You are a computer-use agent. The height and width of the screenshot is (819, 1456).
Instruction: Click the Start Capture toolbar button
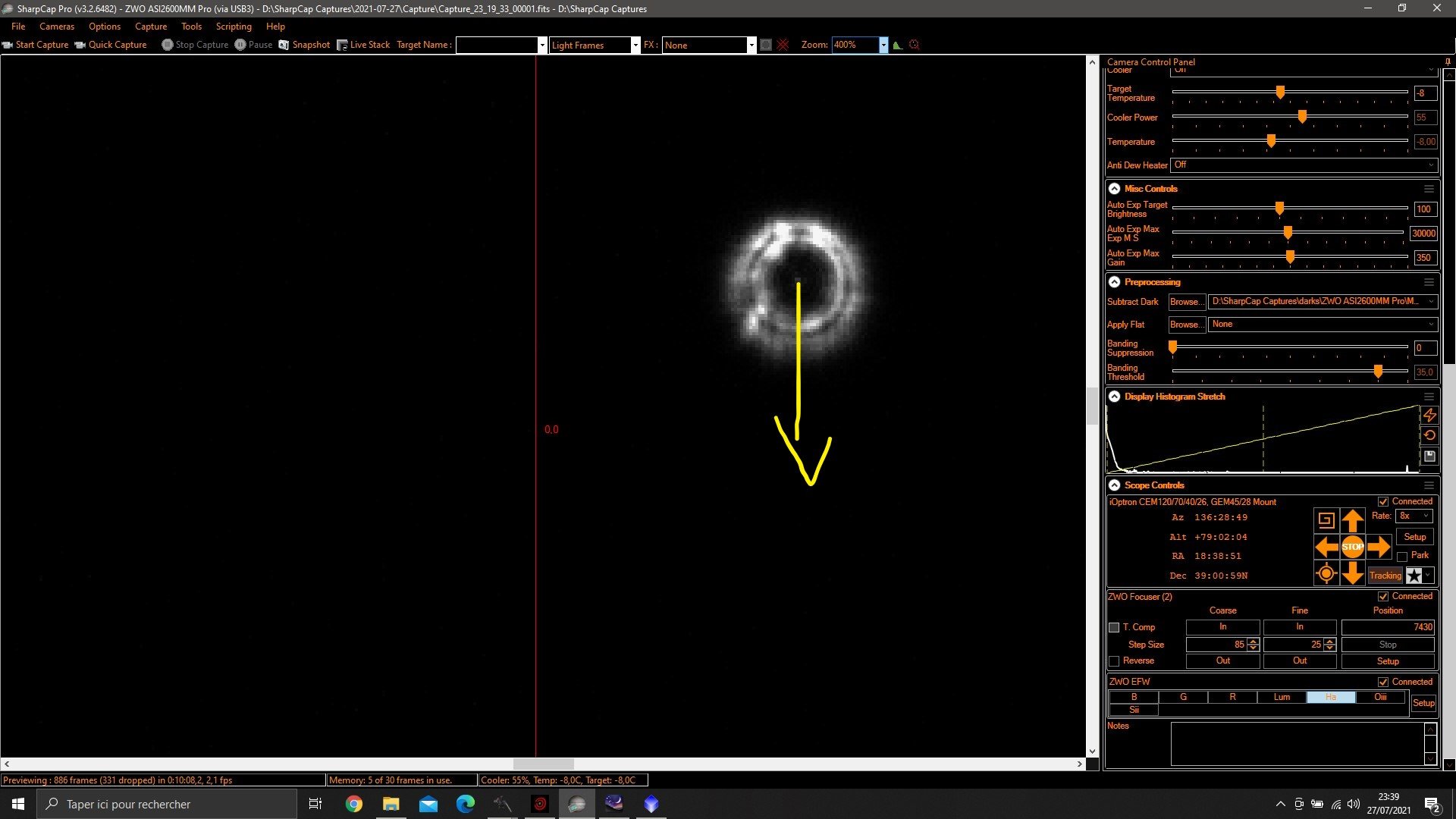point(36,45)
